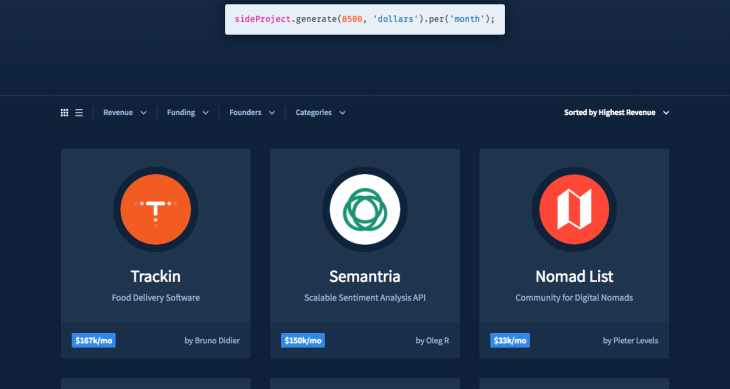Click the Semantria green rings logo
Viewport: 730px width, 389px height.
[x=365, y=209]
